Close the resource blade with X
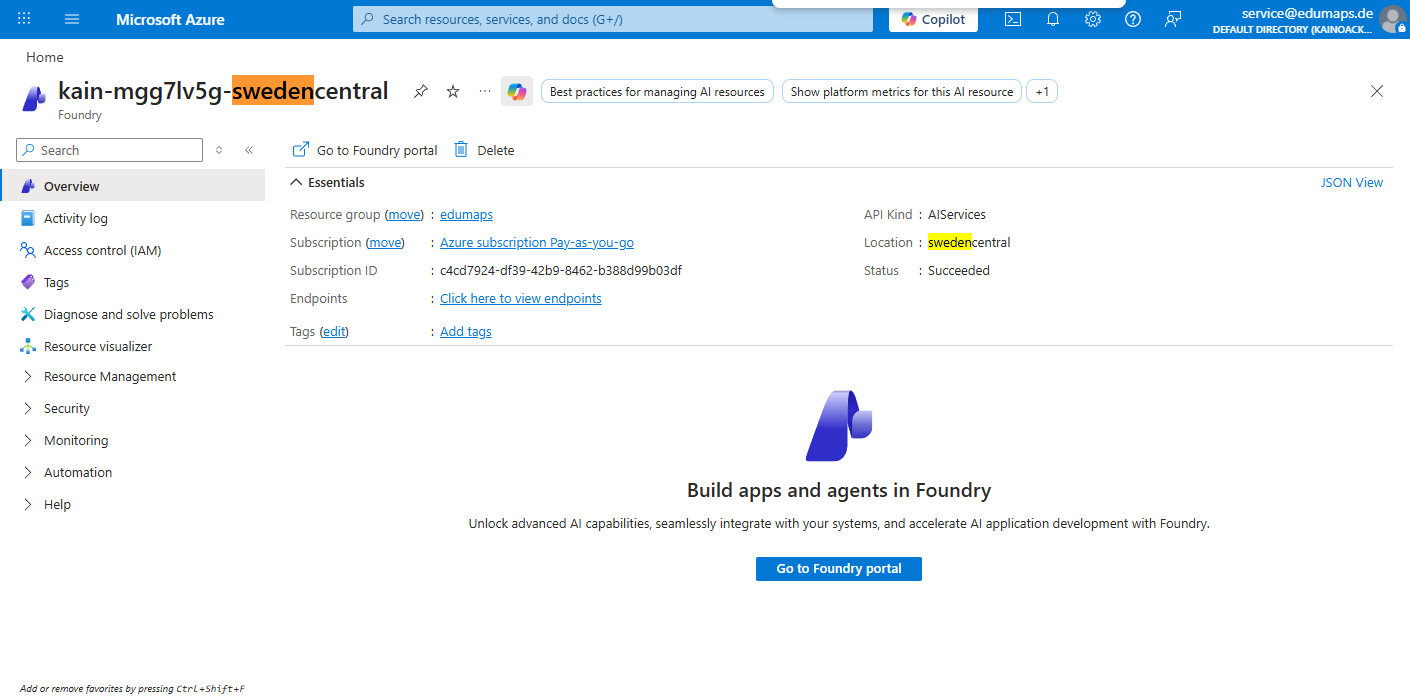The height and width of the screenshot is (696, 1410). tap(1377, 91)
